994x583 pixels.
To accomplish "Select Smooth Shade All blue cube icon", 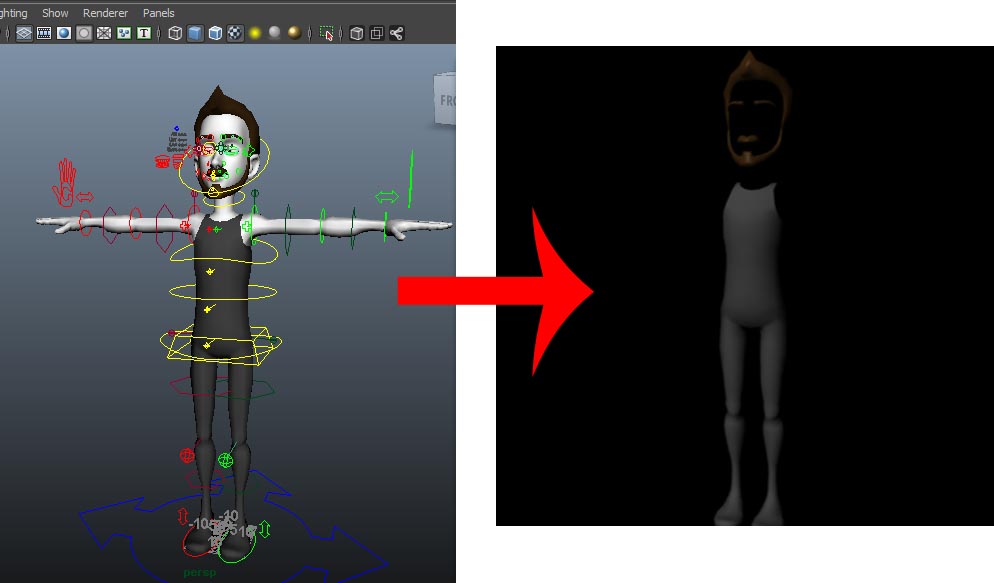I will pos(195,33).
